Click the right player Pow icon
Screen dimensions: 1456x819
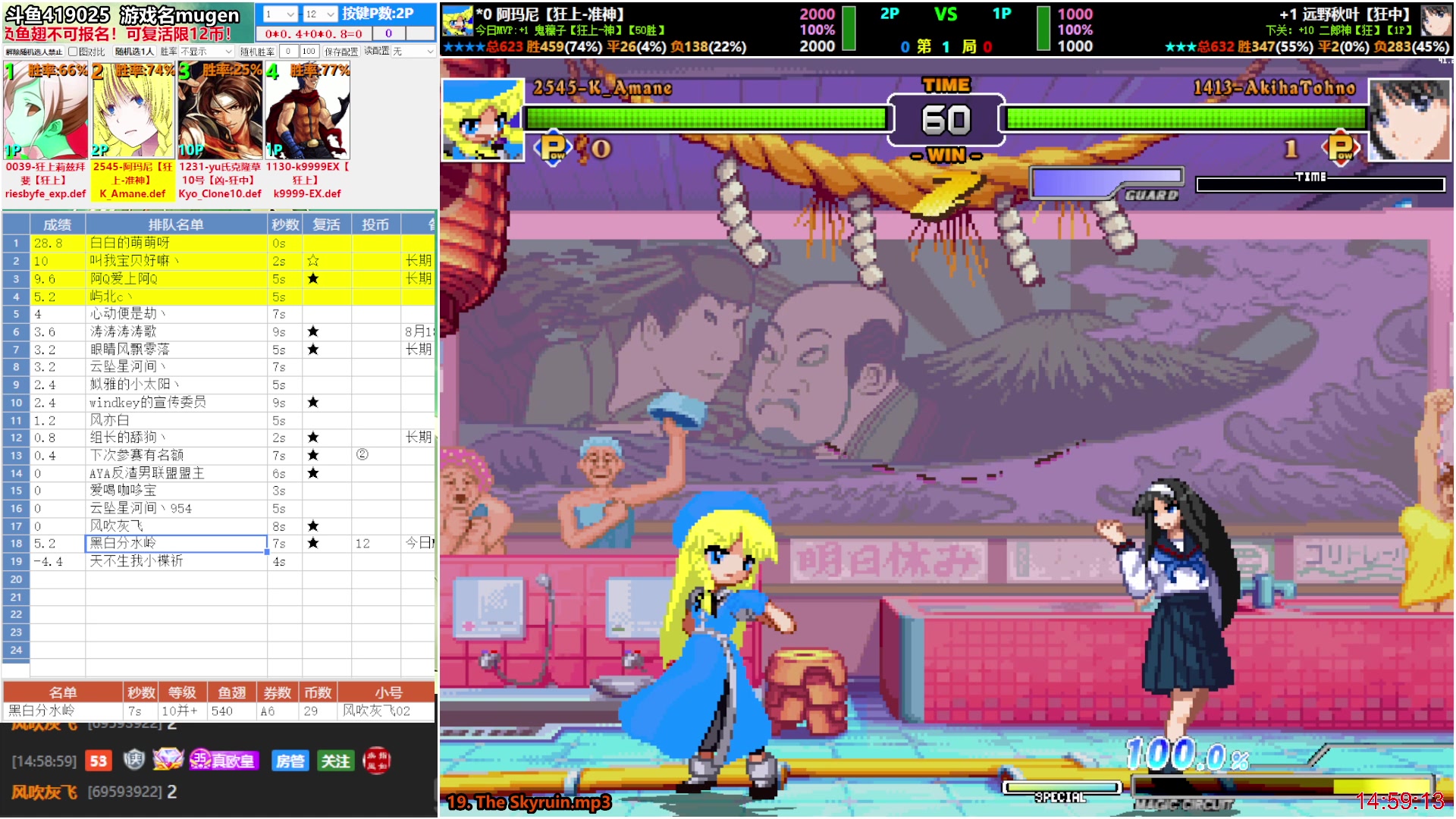click(1340, 148)
